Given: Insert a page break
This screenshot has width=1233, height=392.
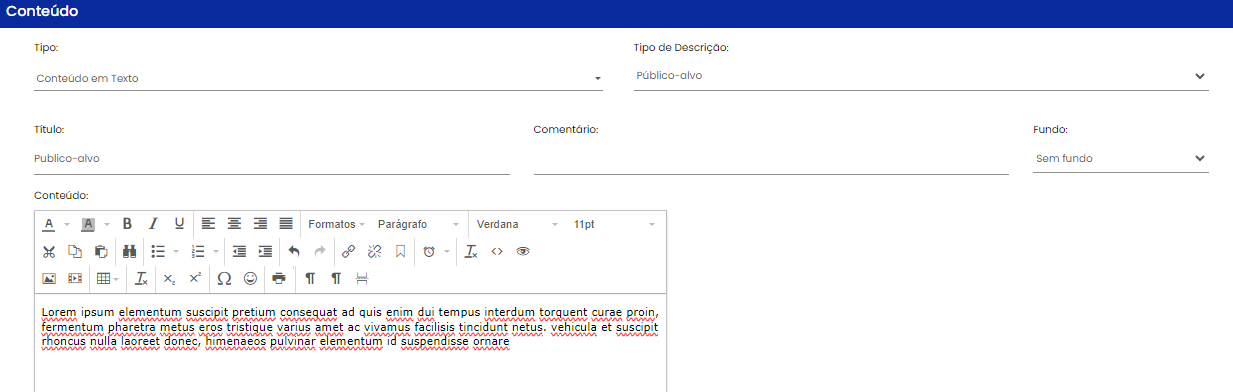Looking at the screenshot, I should pyautogui.click(x=362, y=278).
